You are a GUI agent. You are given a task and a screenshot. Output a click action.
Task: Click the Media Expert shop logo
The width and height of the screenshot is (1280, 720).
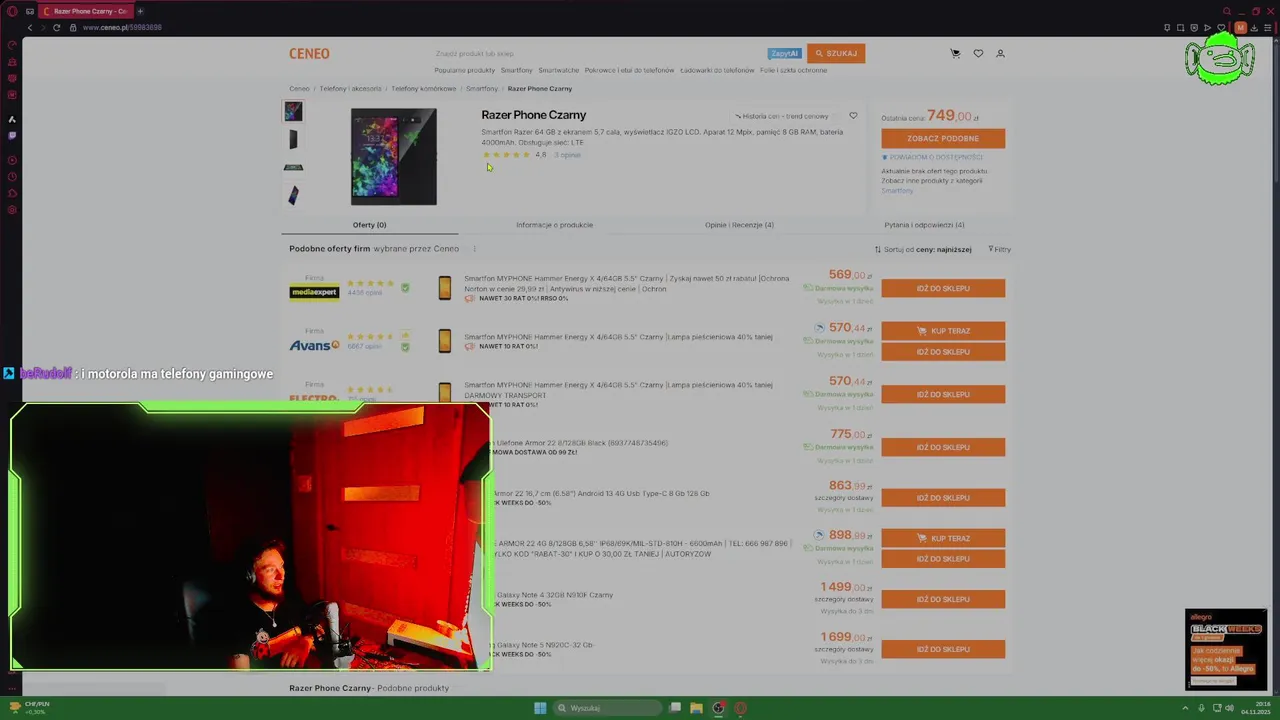314,292
